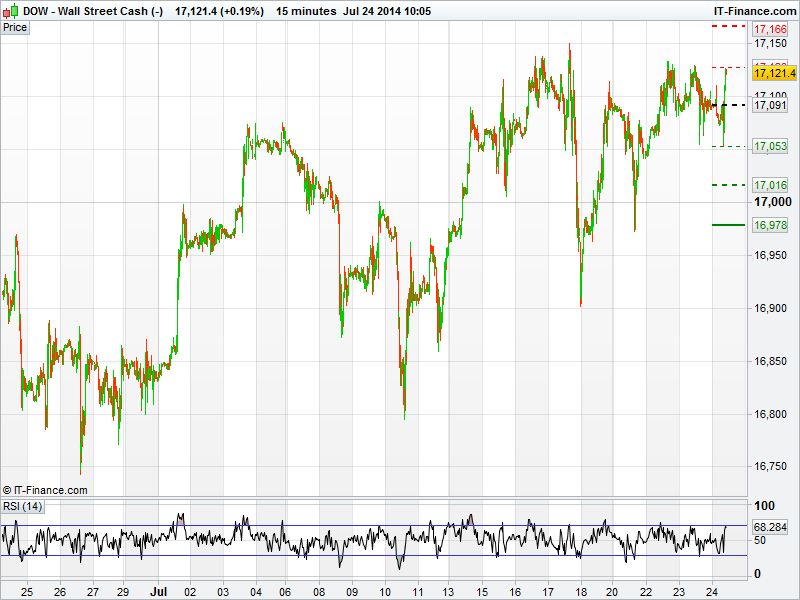Viewport: 800px width, 600px height.
Task: Click the 17,000 bold price axis label
Action: coord(771,201)
